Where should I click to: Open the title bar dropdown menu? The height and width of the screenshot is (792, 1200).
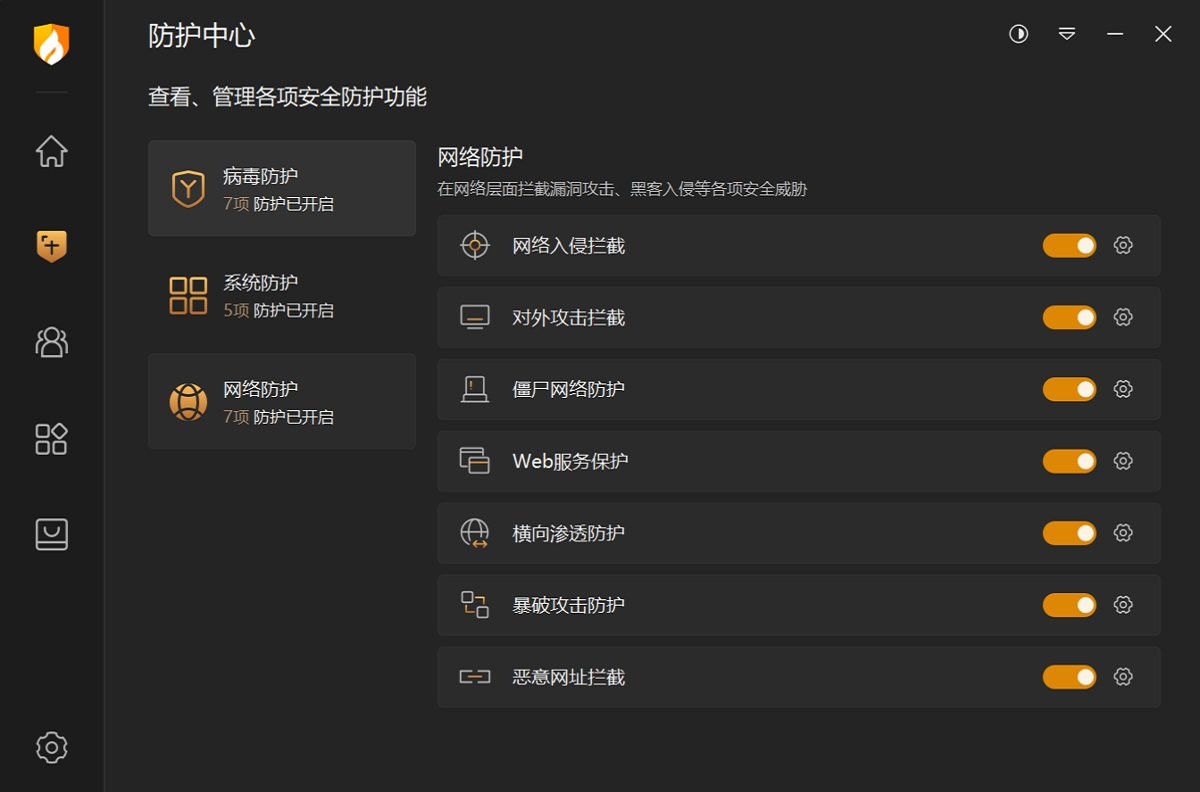pyautogui.click(x=1067, y=34)
